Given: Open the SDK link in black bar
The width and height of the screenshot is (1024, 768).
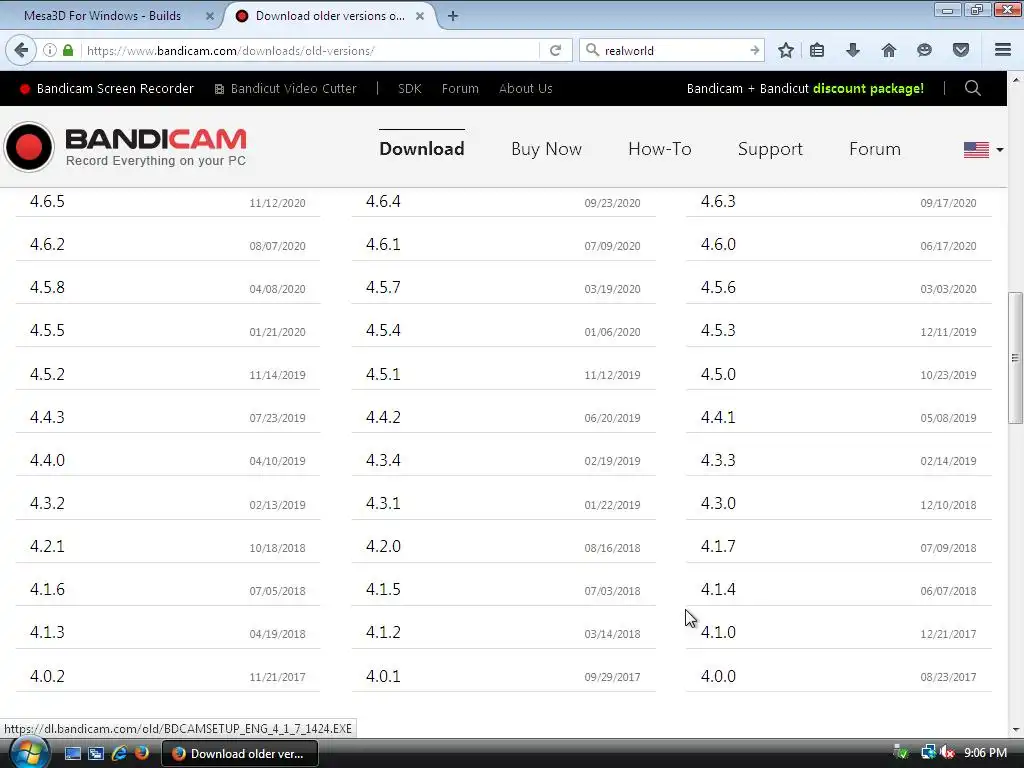Looking at the screenshot, I should tap(409, 88).
